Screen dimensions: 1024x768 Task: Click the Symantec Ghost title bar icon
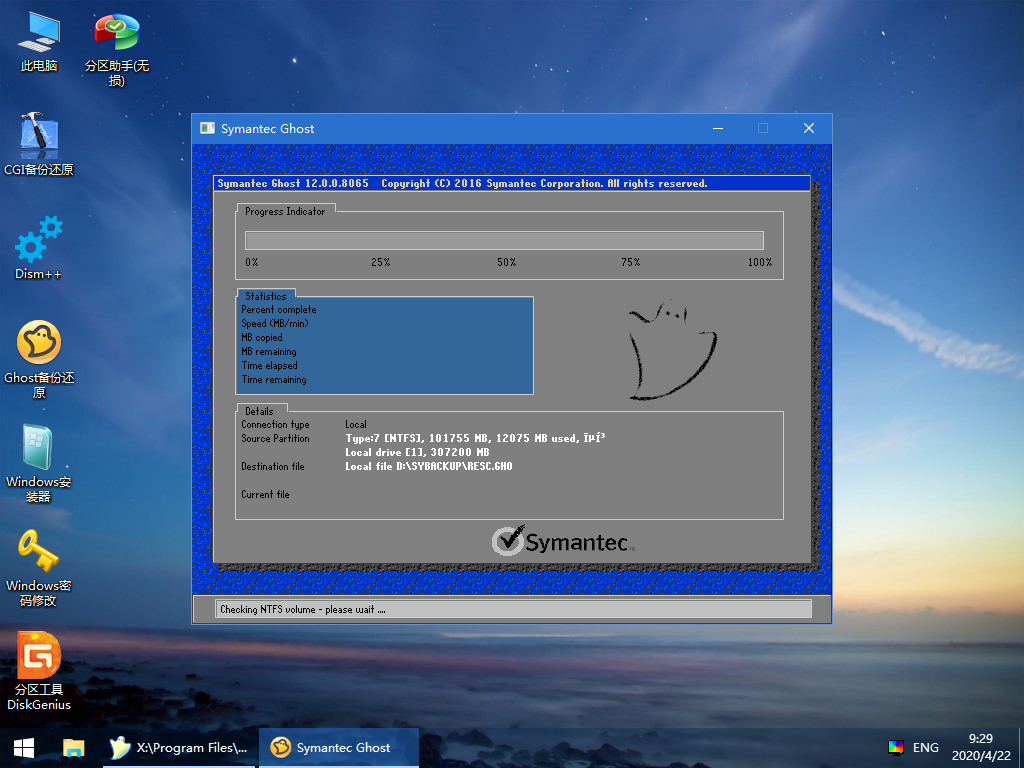[x=208, y=128]
